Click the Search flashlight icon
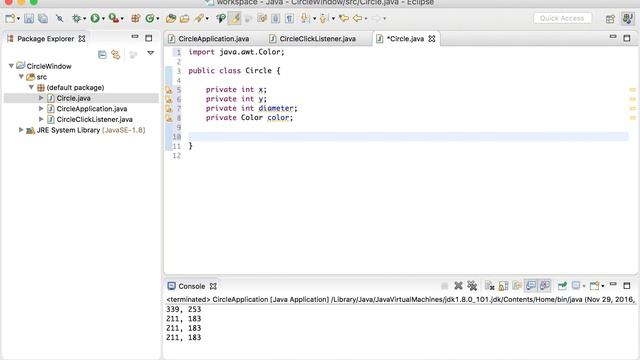Image resolution: width=640 pixels, height=360 pixels. point(199,18)
